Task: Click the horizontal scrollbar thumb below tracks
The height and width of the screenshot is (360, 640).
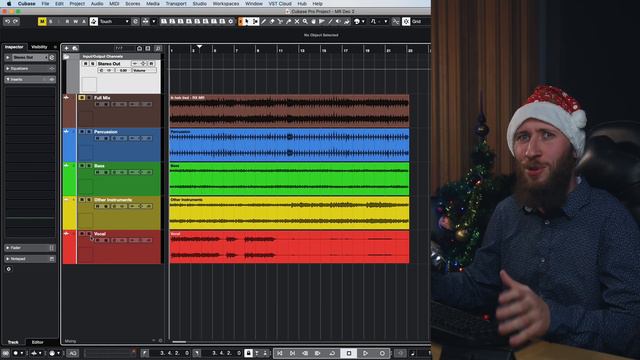Action: click(x=179, y=342)
